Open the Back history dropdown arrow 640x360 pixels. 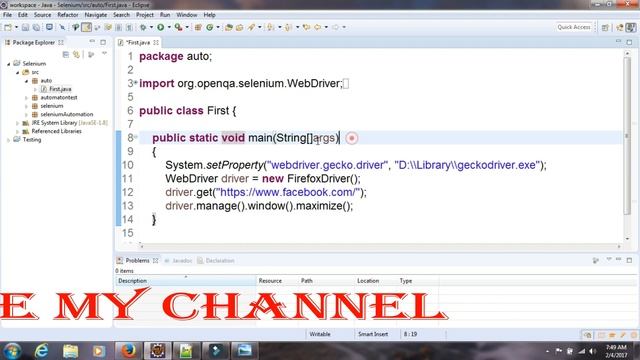[x=326, y=27]
